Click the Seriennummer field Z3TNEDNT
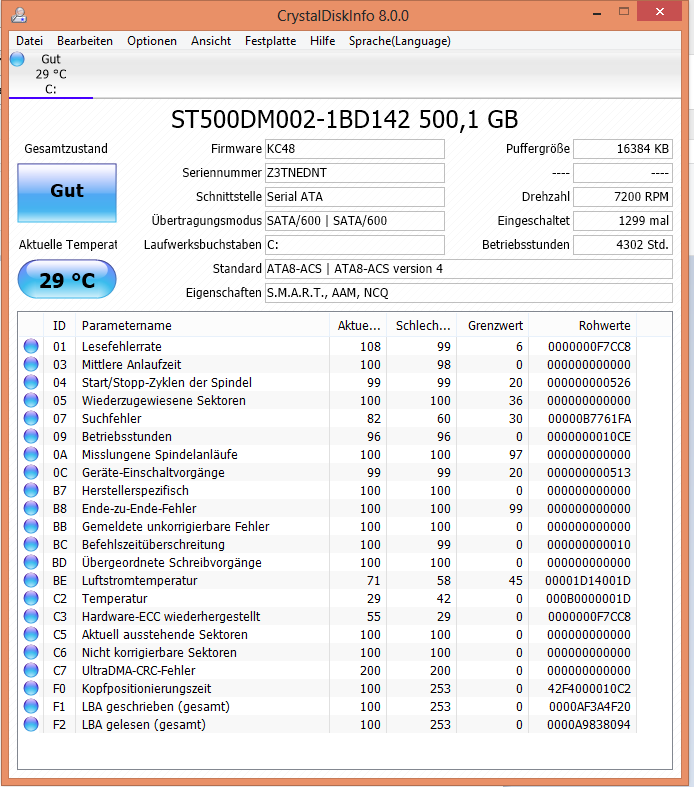The height and width of the screenshot is (787, 694). tap(355, 173)
